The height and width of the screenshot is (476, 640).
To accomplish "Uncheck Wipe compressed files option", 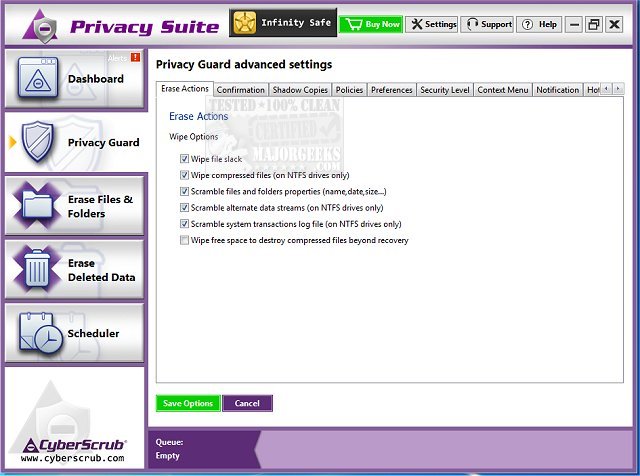I will click(x=184, y=175).
